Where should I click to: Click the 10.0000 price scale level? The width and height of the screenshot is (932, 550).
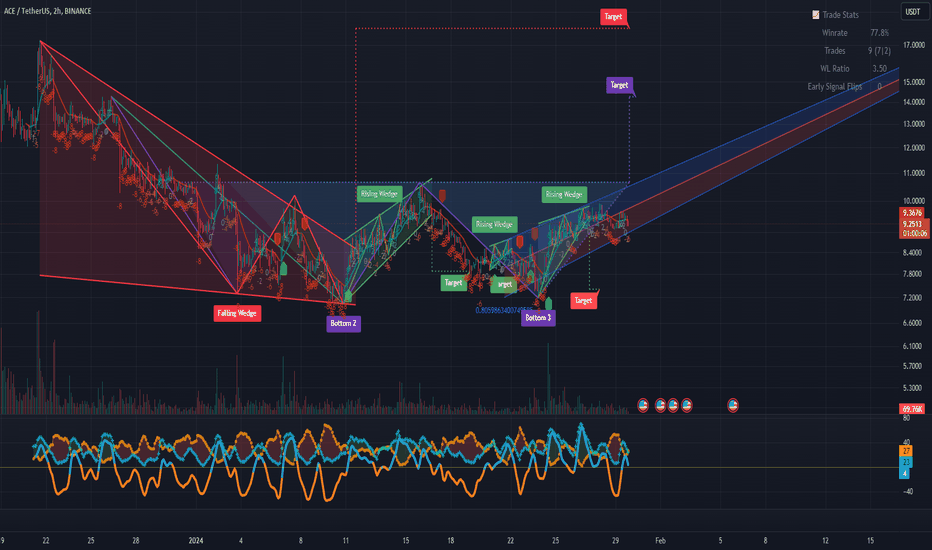pos(914,201)
